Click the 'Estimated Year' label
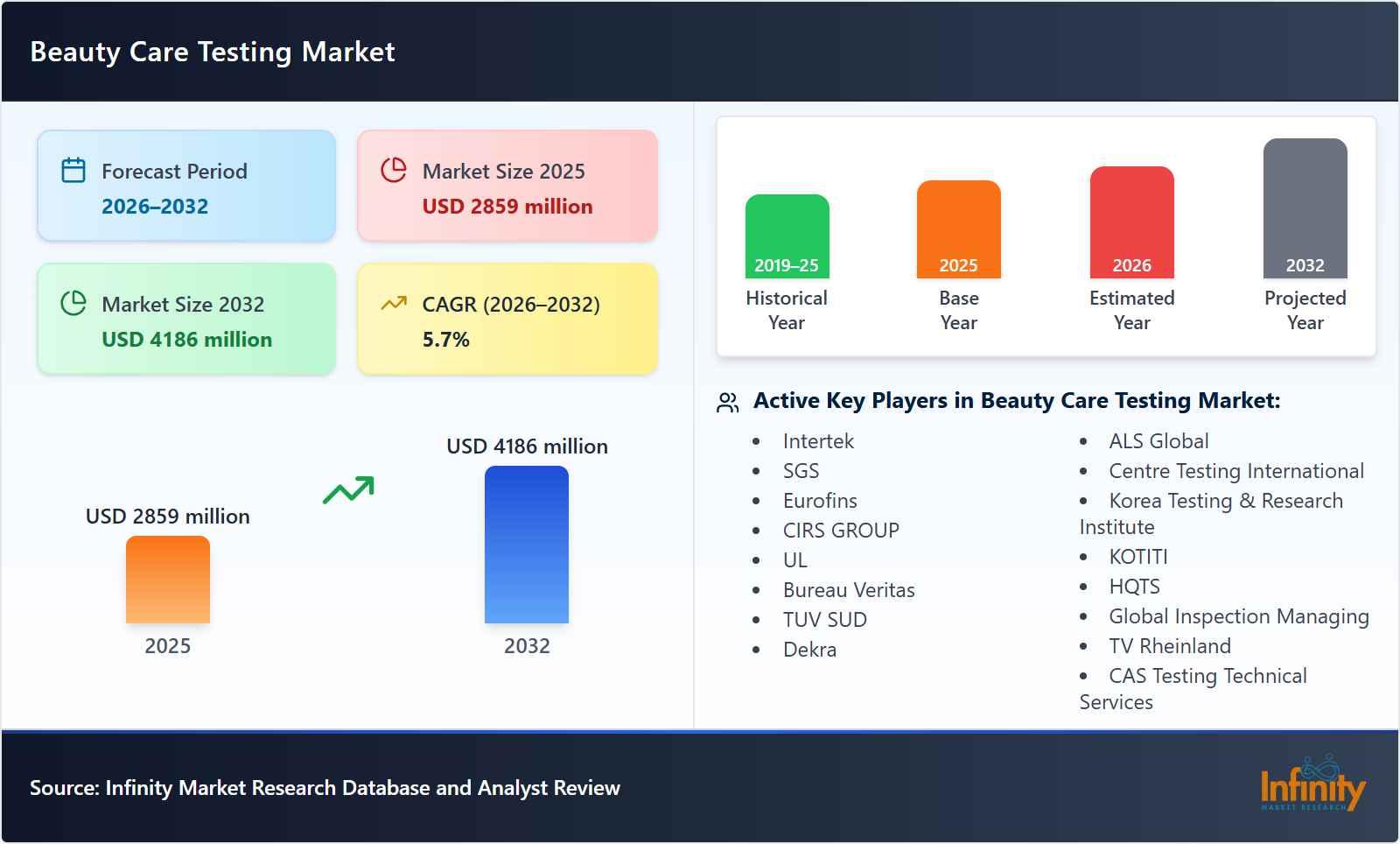This screenshot has height=844, width=1400. 1132,310
